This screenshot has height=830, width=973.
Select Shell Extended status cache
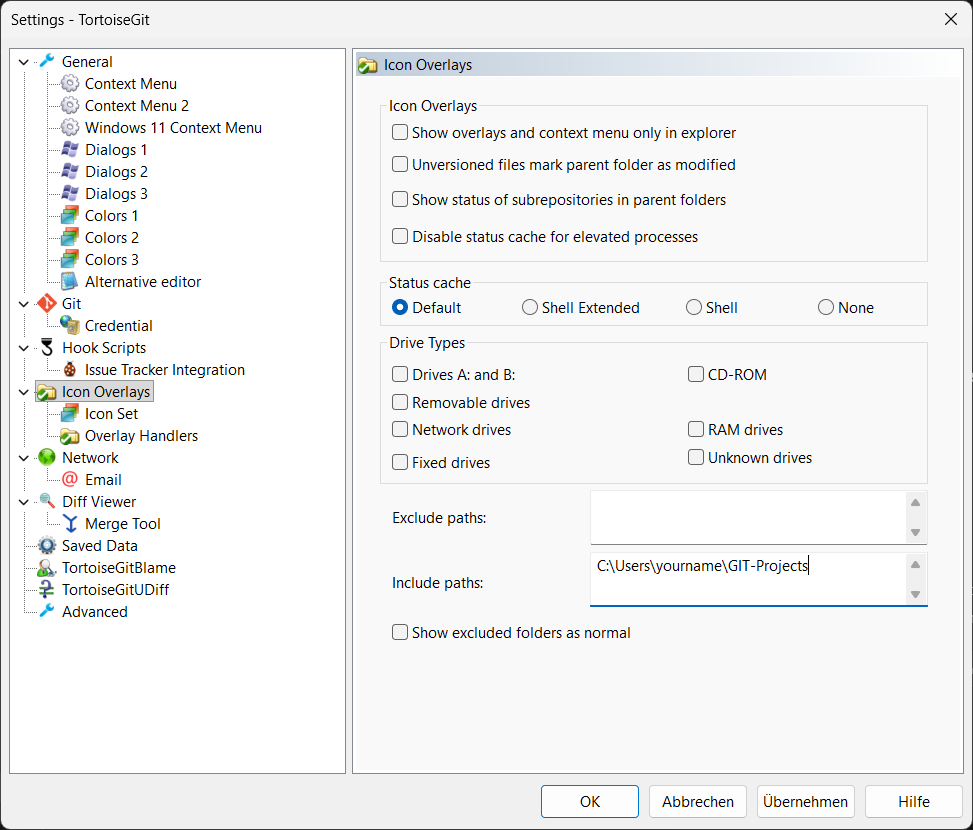coord(529,308)
